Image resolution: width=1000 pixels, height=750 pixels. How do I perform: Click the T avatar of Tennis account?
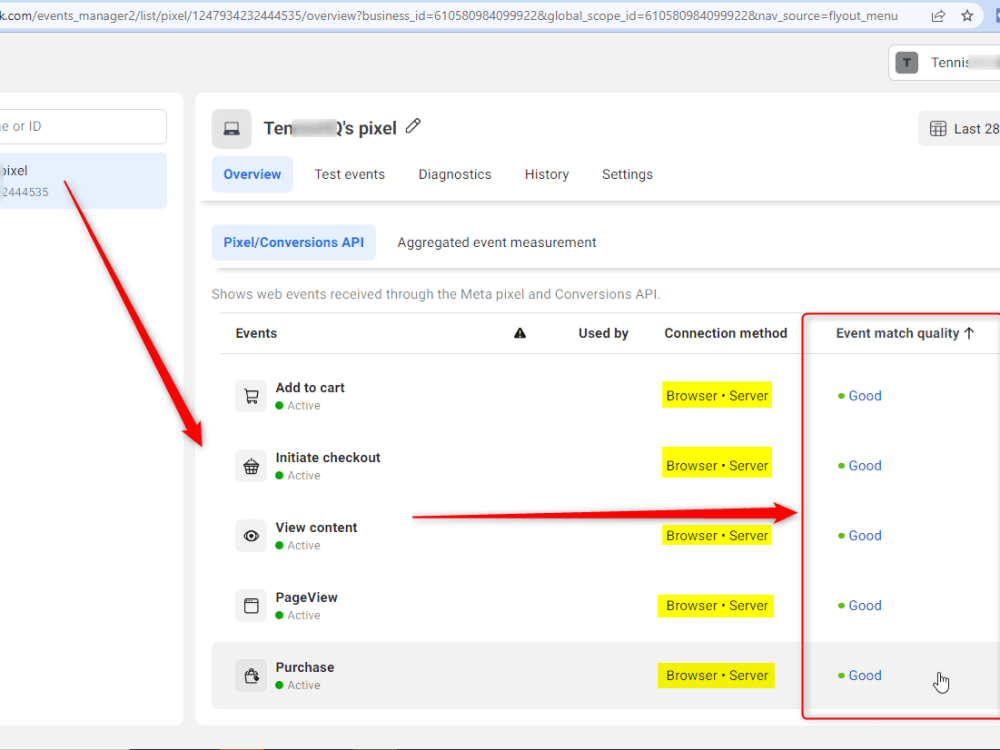(x=906, y=62)
